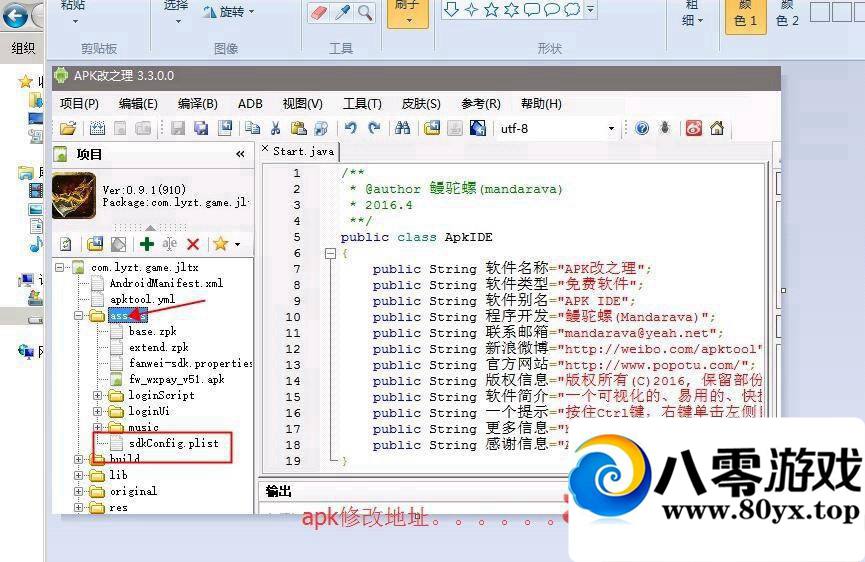Open the 编辑(E) menu
Screen dimensions: 865x562
click(x=138, y=104)
